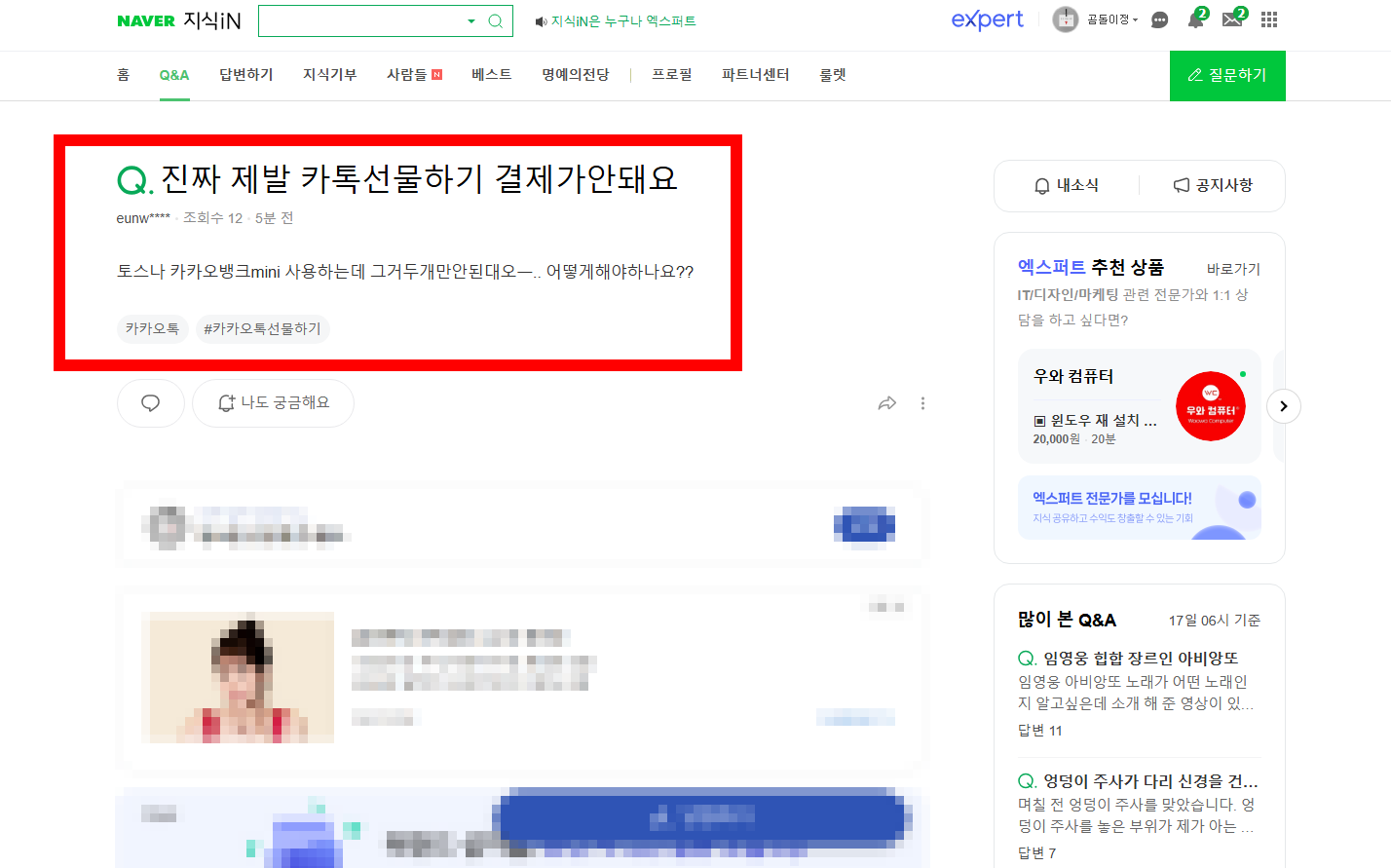The width and height of the screenshot is (1391, 868).
Task: Click the #카카오톡선물하기 tag
Action: click(263, 329)
